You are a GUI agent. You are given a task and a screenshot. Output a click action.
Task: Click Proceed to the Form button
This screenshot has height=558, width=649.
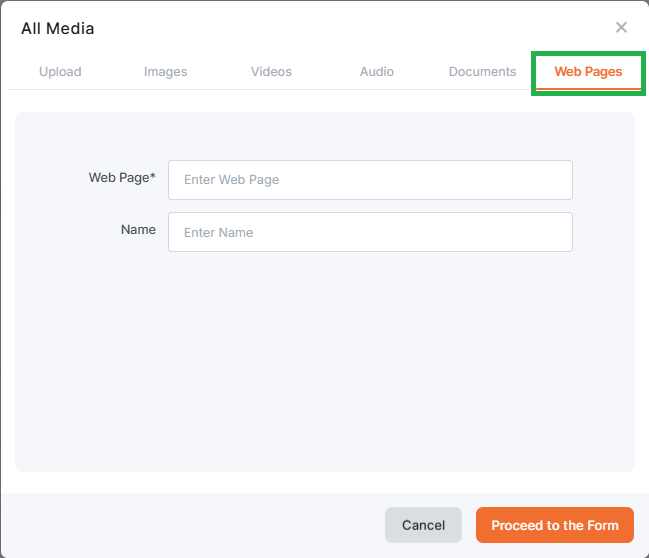[x=554, y=525]
